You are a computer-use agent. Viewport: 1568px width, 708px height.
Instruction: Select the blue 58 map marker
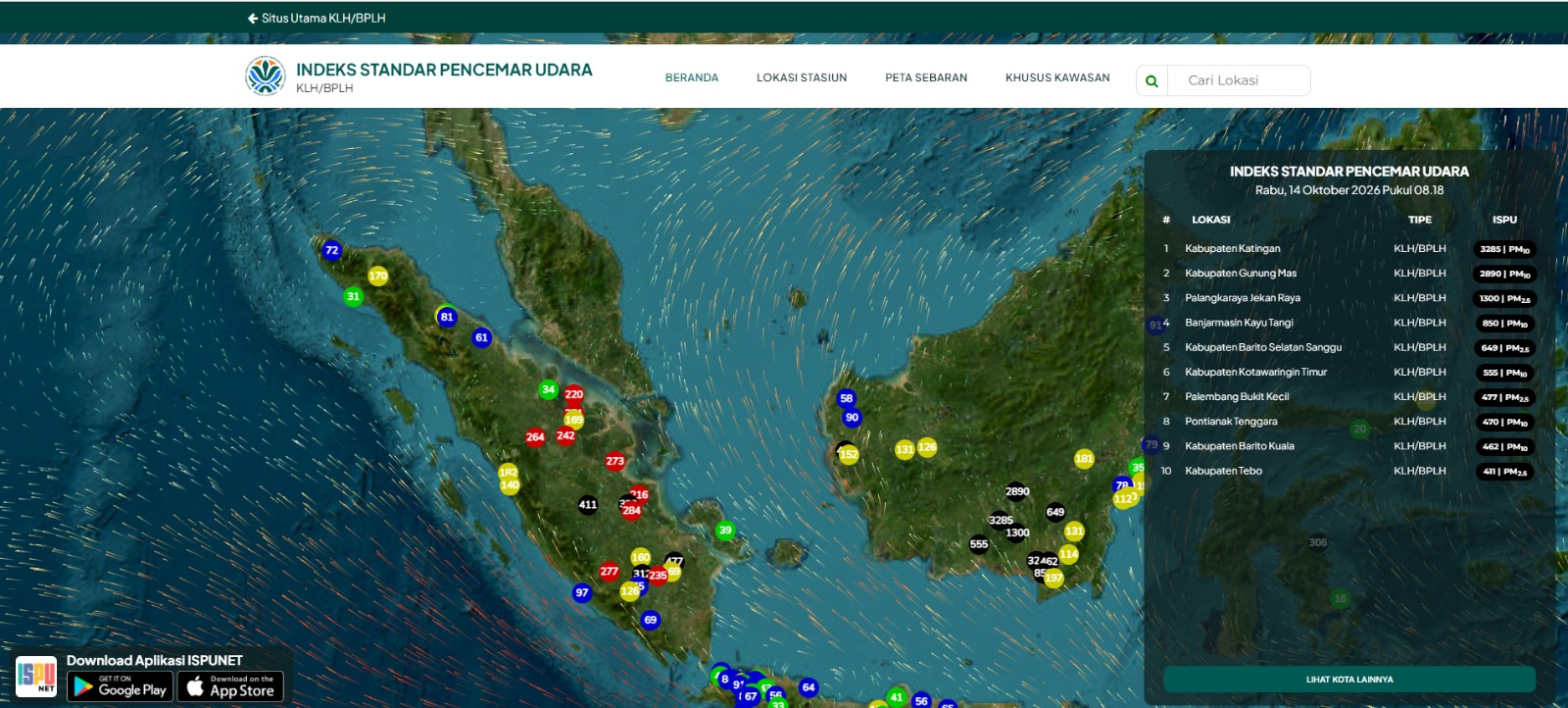[x=847, y=398]
